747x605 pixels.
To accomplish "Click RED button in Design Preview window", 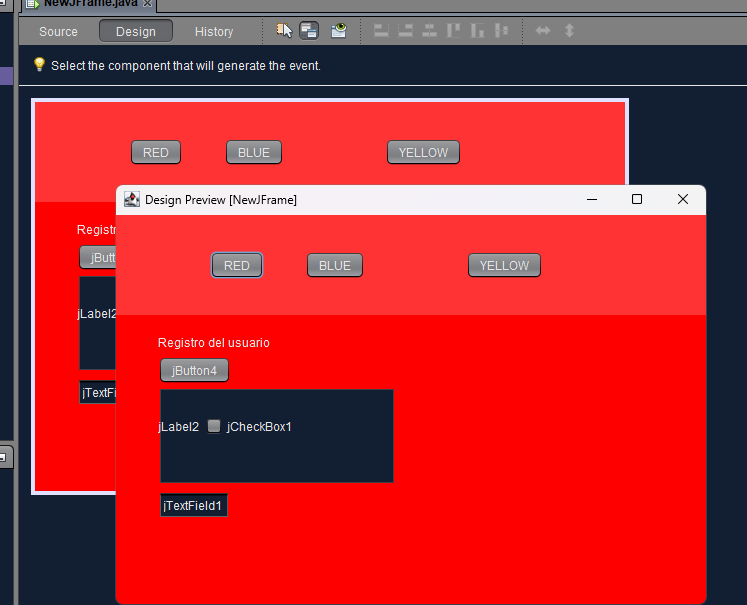I will click(237, 265).
